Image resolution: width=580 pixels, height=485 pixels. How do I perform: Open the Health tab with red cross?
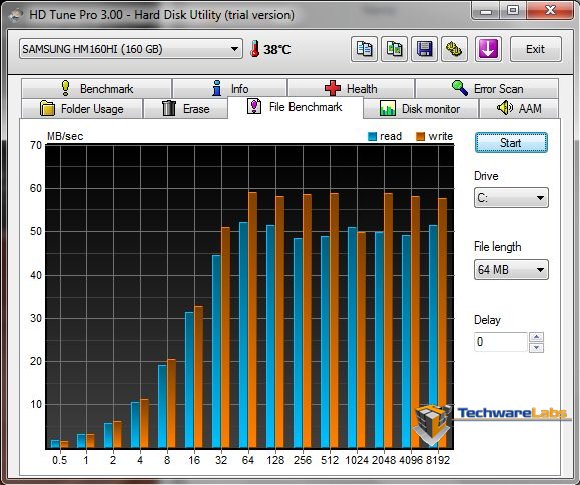[351, 88]
